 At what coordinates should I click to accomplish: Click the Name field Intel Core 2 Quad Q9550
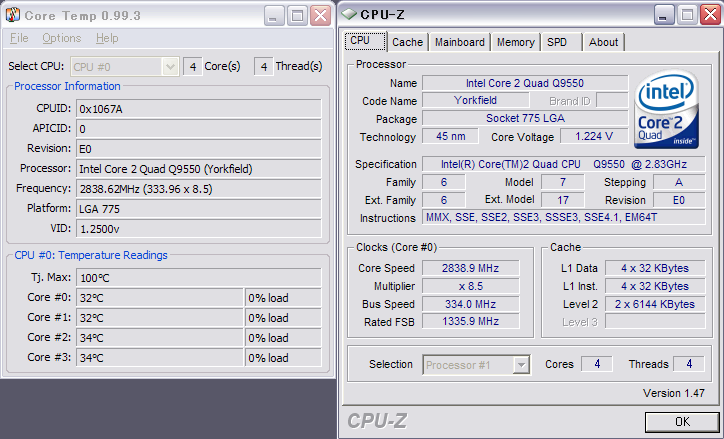point(525,83)
